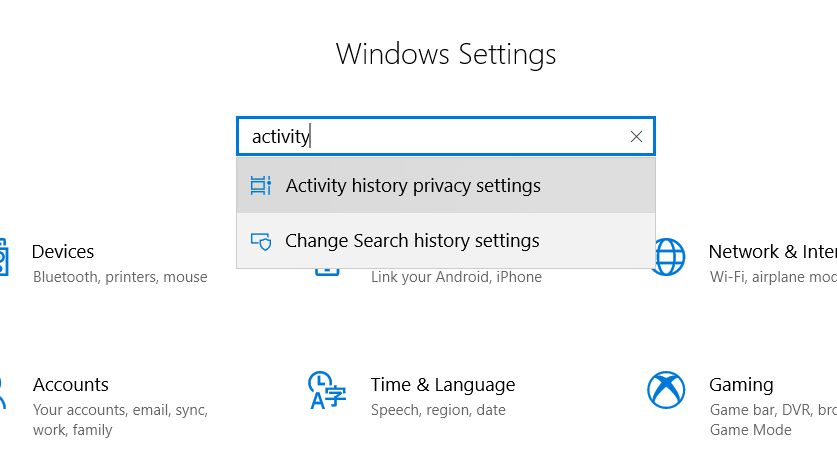Click the Time & Language clock icon
Screen dimensions: 837x472
pyautogui.click(x=325, y=390)
